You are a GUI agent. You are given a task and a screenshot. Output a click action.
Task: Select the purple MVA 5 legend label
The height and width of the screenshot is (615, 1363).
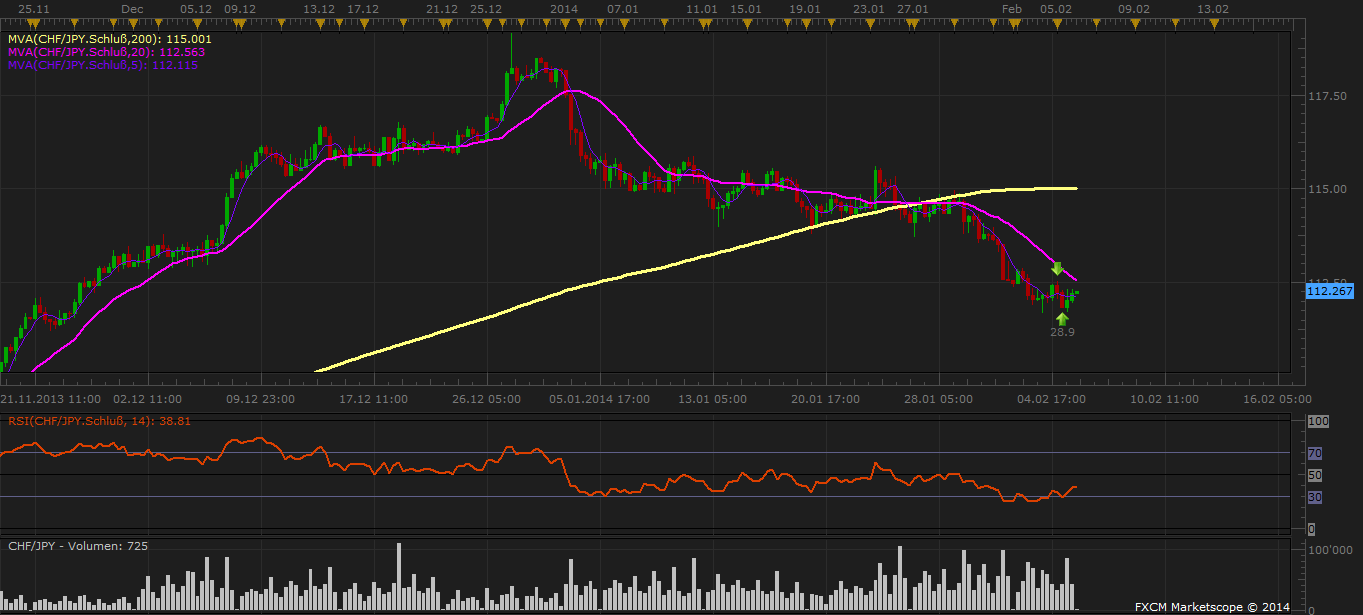pos(103,65)
